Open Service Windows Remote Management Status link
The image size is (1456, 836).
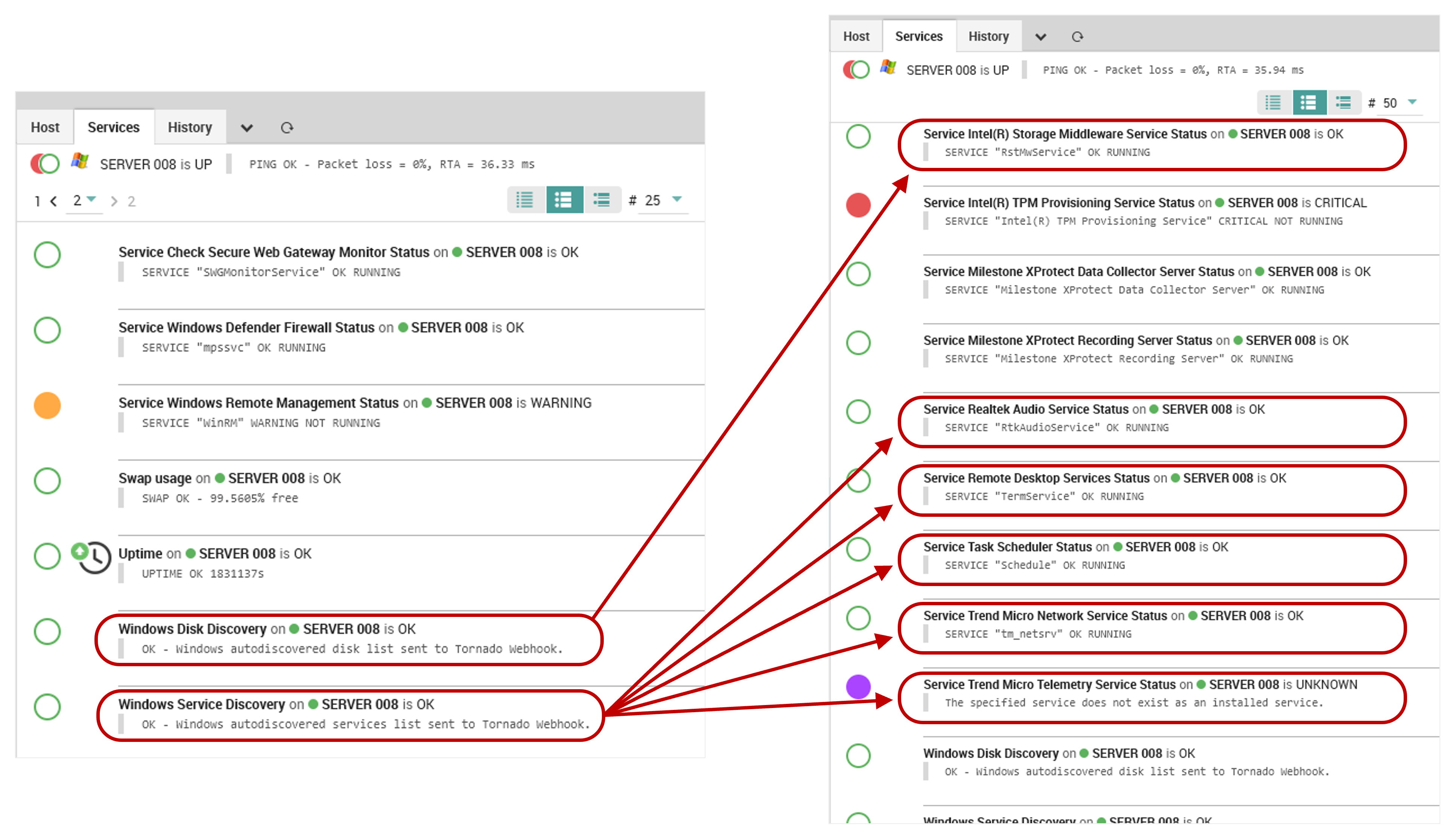click(258, 403)
